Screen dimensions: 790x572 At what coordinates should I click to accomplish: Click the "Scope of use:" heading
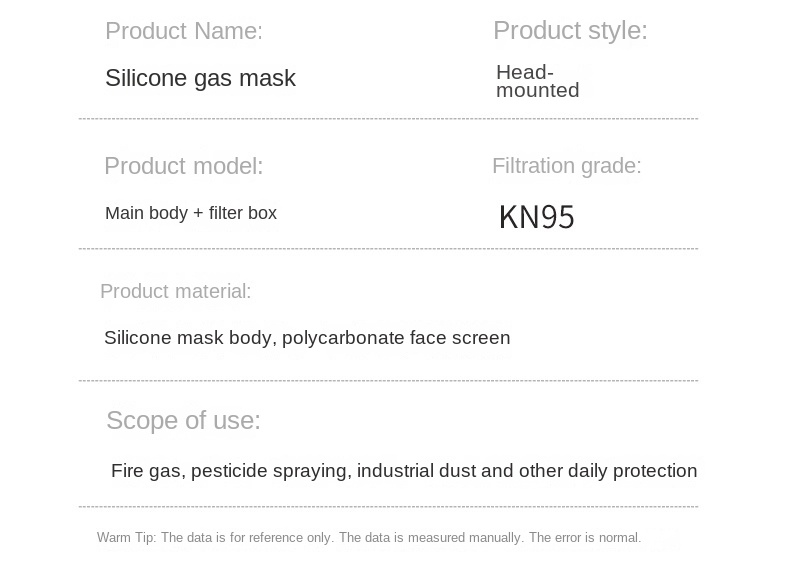(183, 420)
